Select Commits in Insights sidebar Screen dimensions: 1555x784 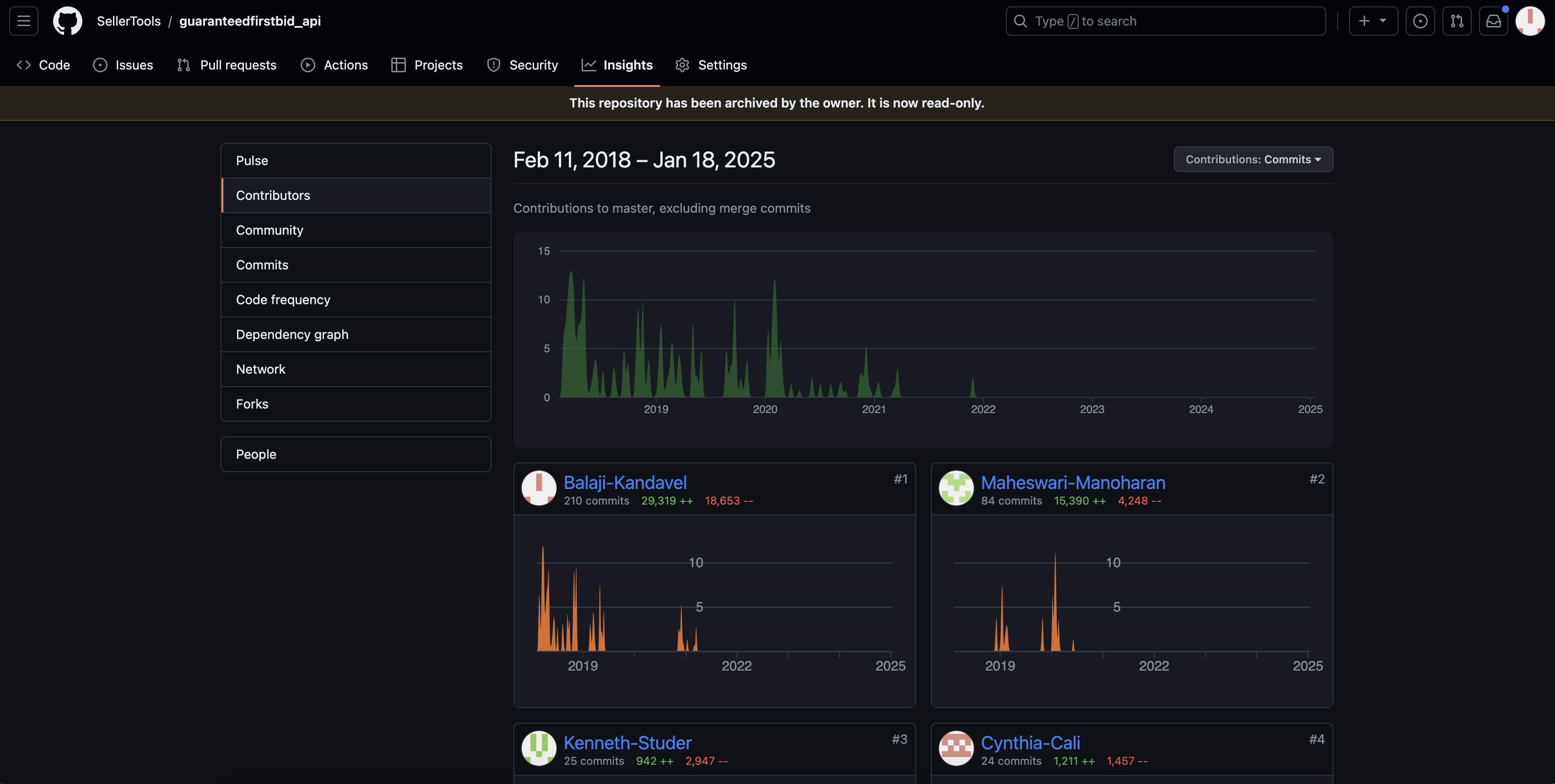(x=356, y=265)
